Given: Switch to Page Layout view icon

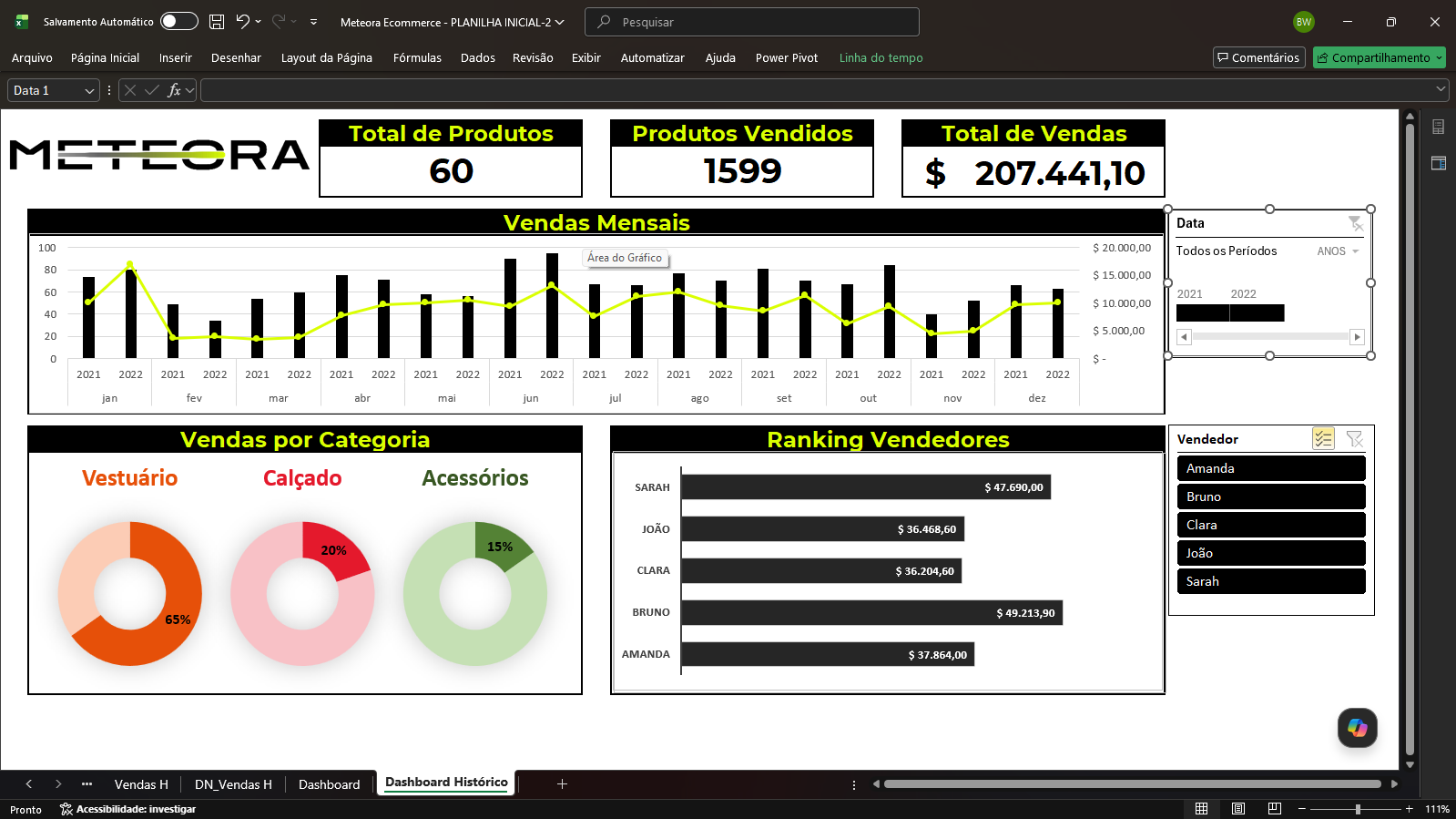Looking at the screenshot, I should pyautogui.click(x=1238, y=809).
